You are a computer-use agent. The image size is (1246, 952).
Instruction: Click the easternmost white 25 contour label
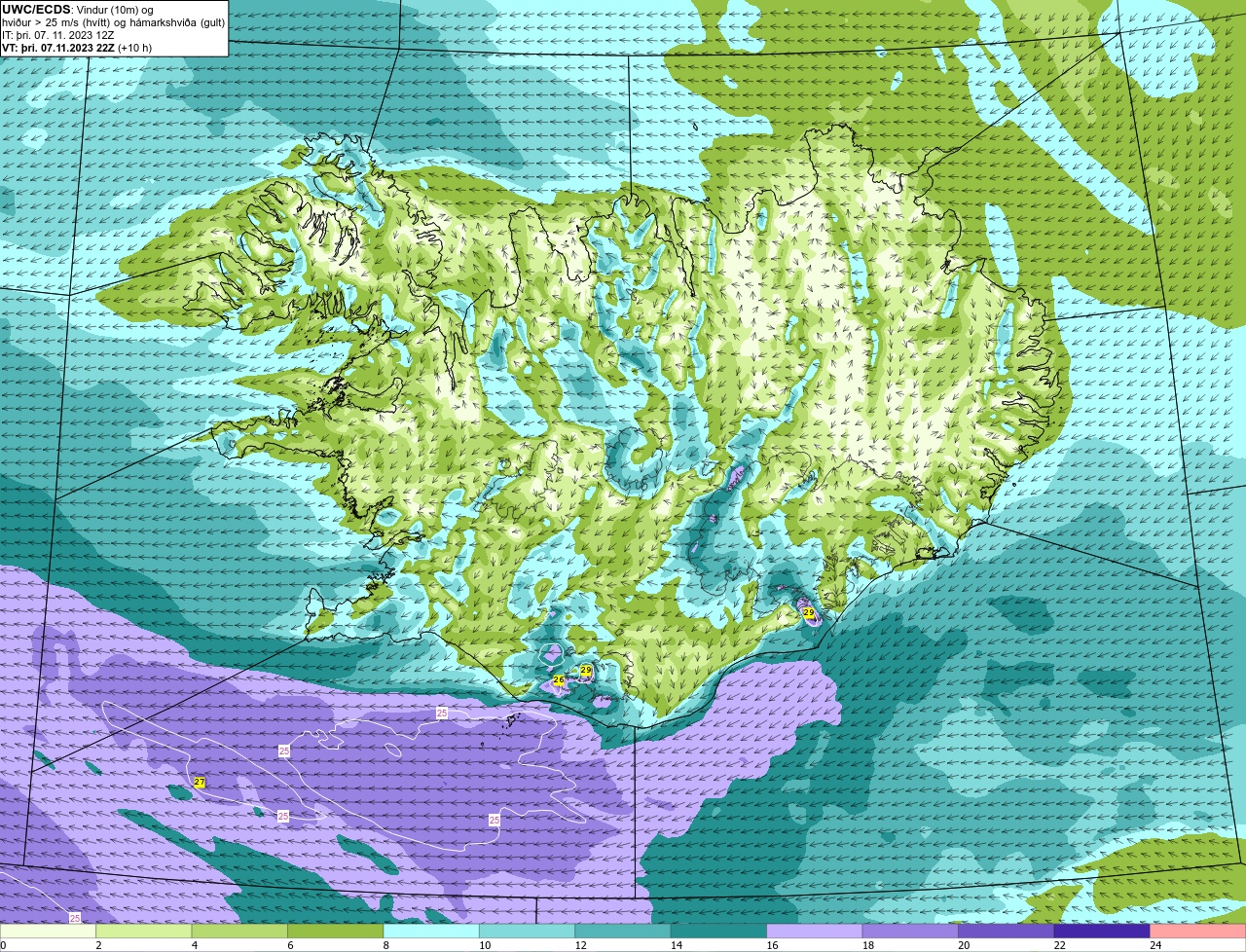[495, 821]
